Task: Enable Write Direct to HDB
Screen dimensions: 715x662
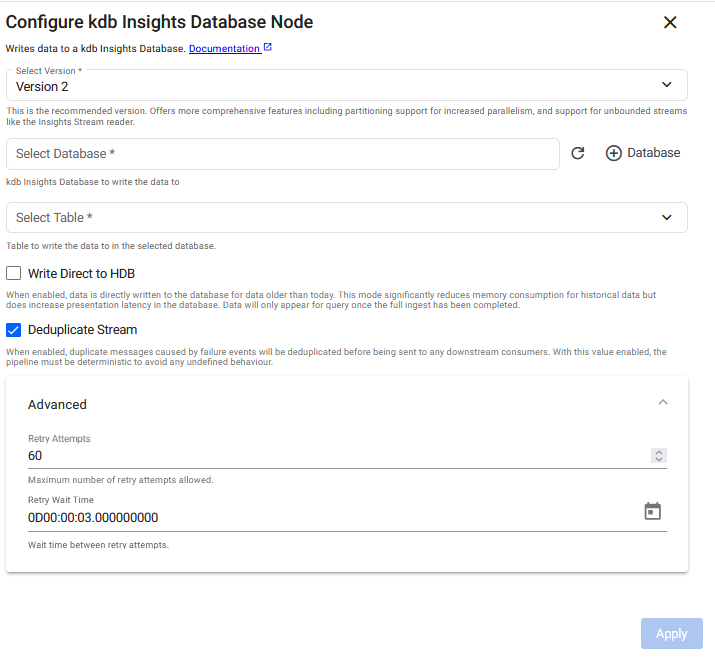Action: [x=14, y=274]
